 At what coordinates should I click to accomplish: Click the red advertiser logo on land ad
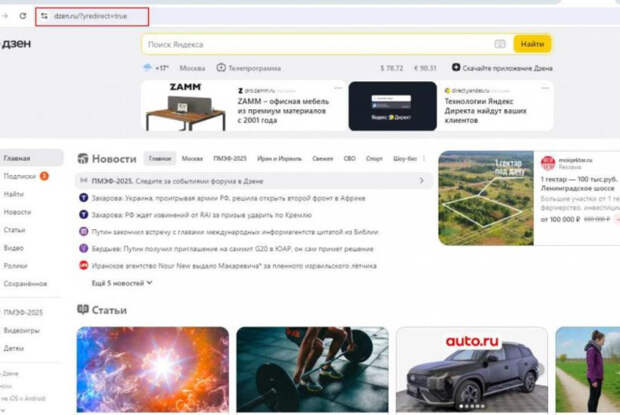coord(548,163)
